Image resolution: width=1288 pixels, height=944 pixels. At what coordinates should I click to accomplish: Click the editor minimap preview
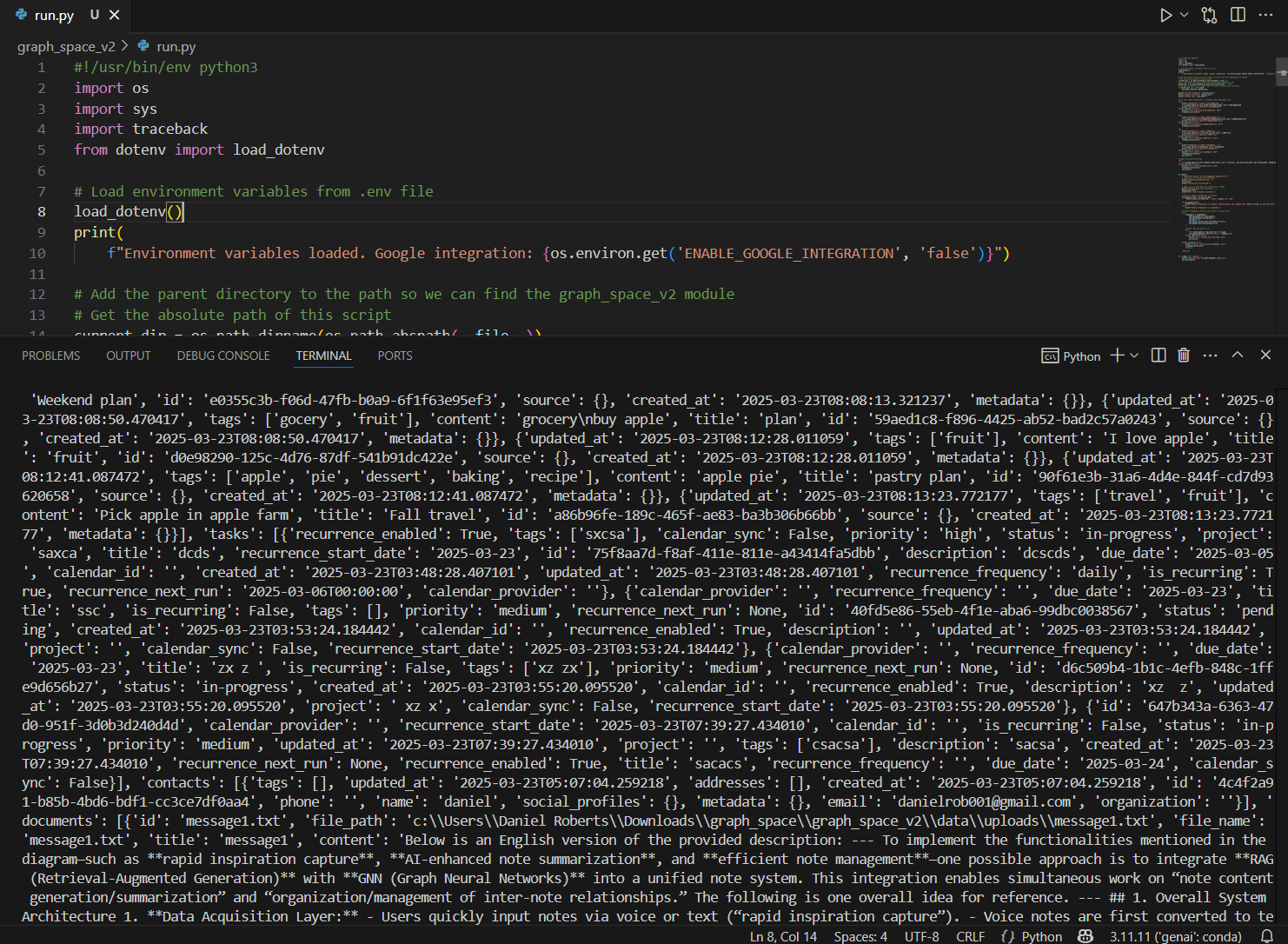tap(1226, 160)
